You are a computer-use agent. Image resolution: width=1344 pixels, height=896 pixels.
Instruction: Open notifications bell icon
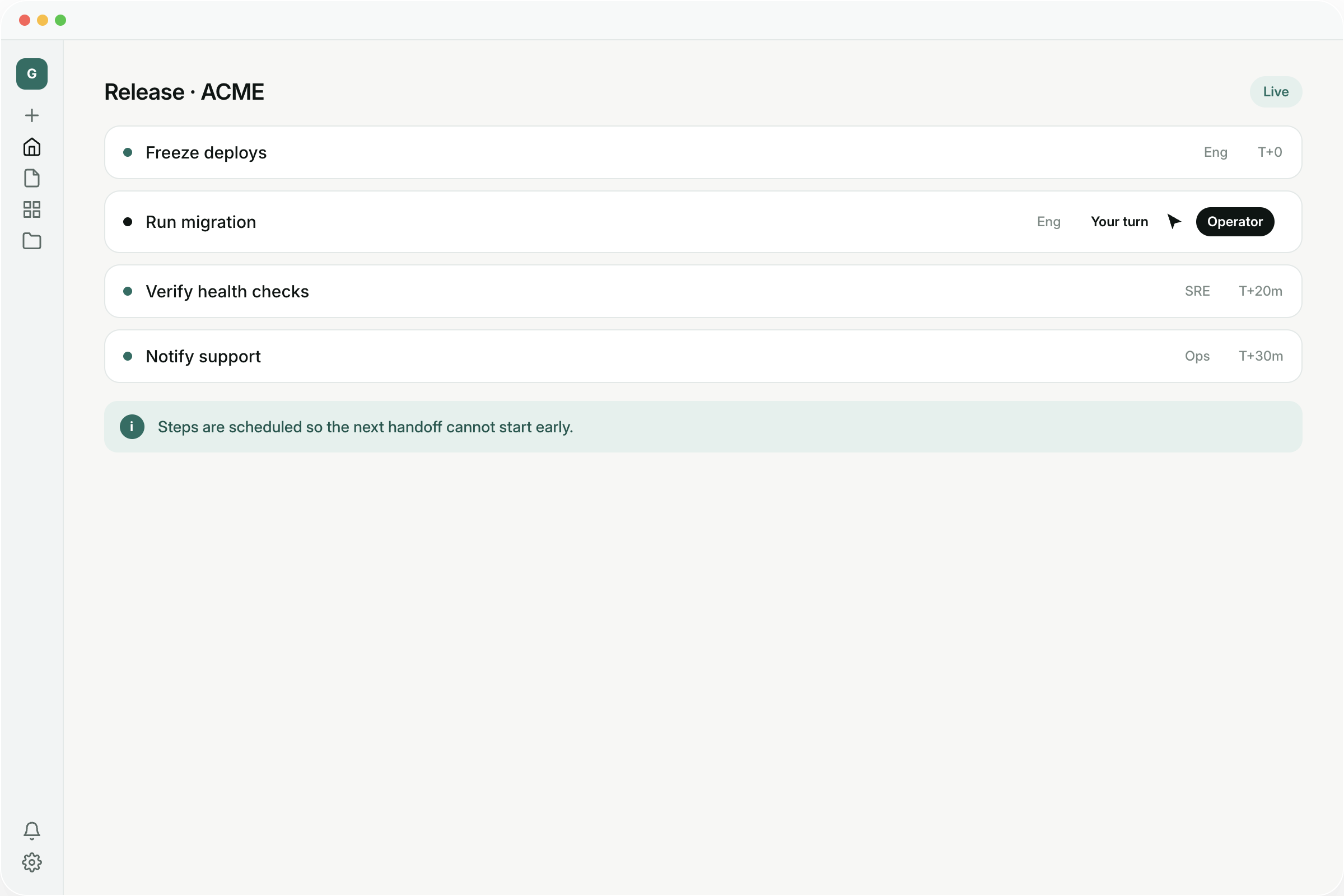[x=32, y=831]
